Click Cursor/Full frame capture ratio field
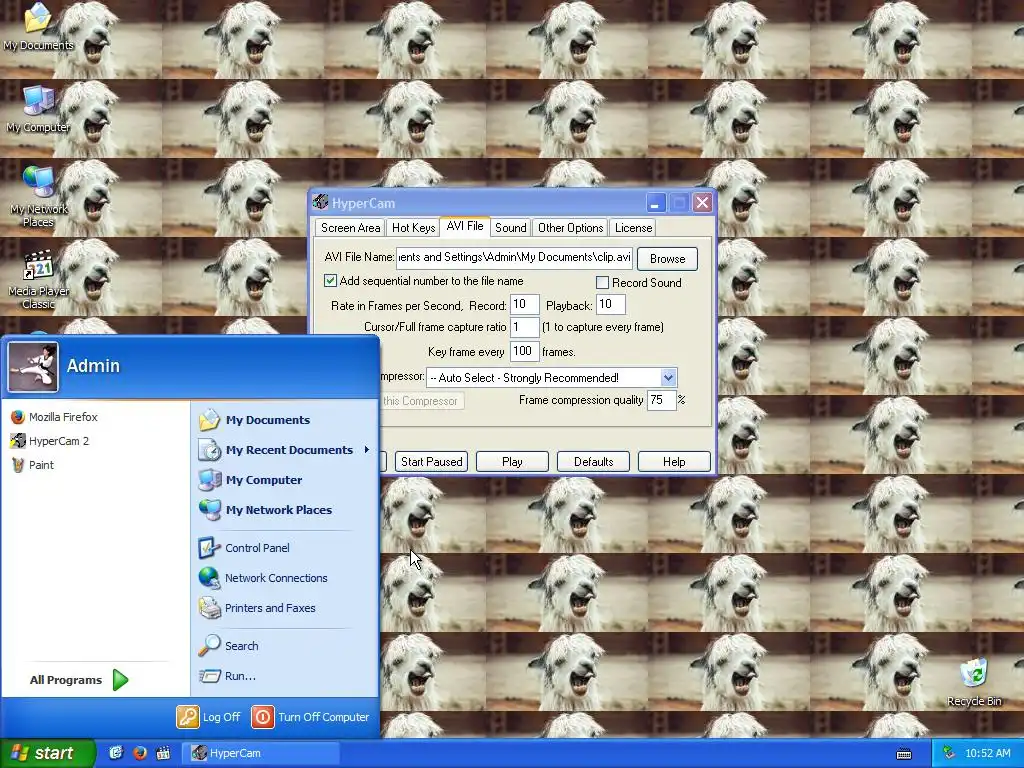The width and height of the screenshot is (1024, 768). pos(524,327)
